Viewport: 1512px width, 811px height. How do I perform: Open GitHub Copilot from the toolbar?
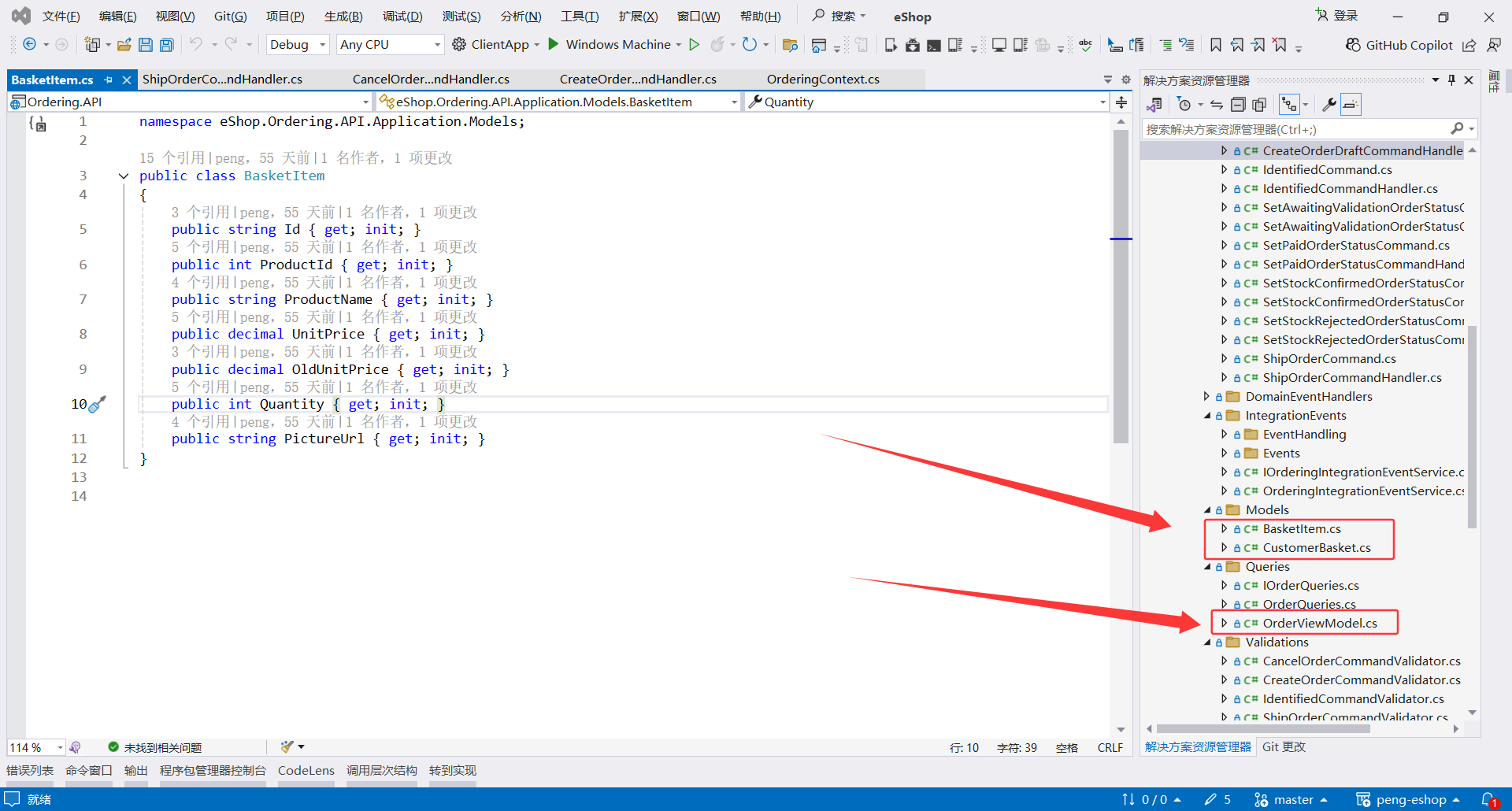[x=1399, y=45]
